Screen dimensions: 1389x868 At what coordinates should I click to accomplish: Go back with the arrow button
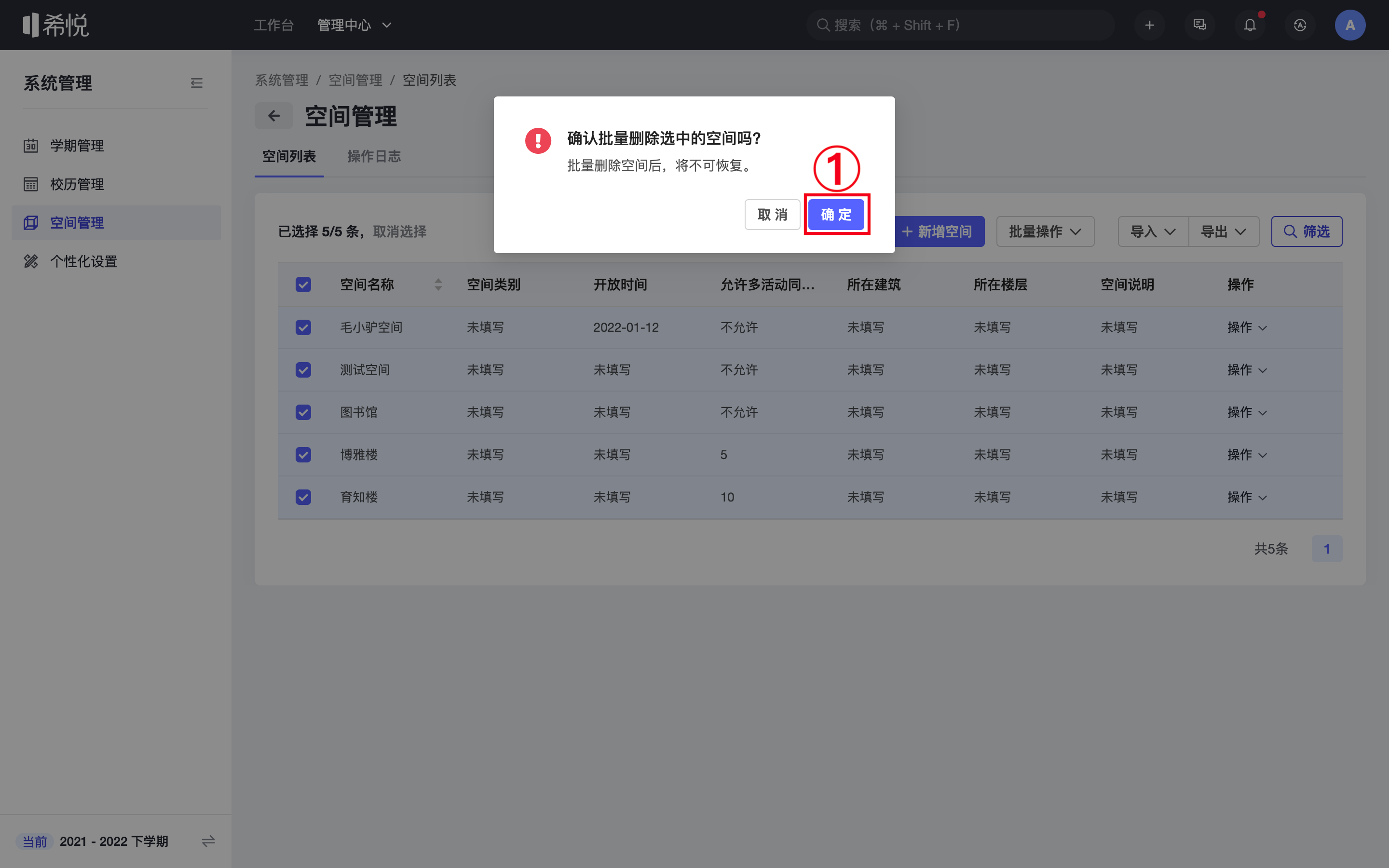point(274,116)
